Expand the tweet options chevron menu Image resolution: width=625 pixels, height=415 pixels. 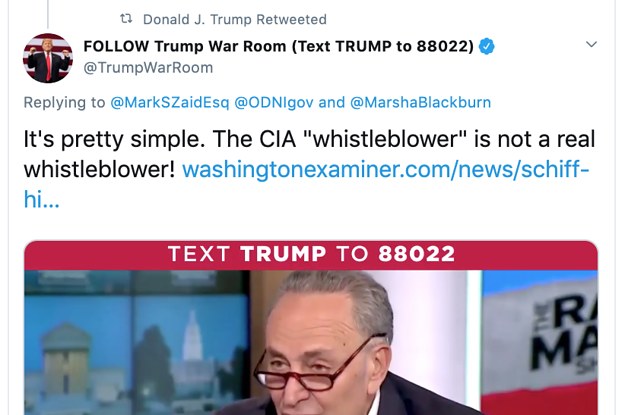(x=592, y=44)
